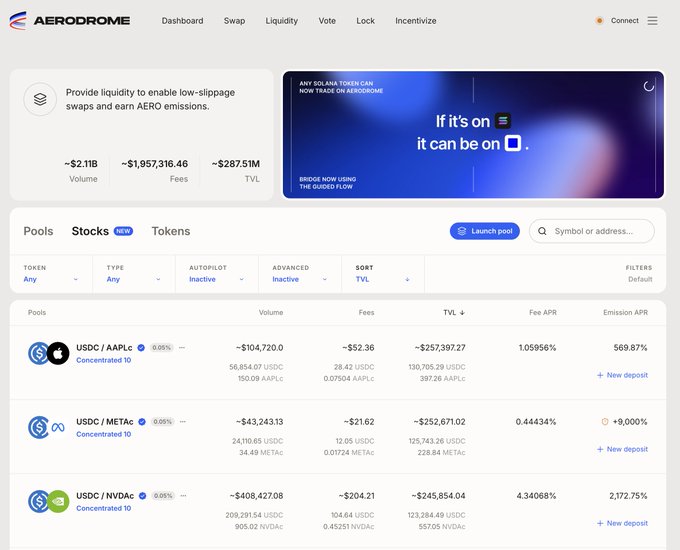The height and width of the screenshot is (550, 680).
Task: Click the Symbol or address search field
Action: point(592,231)
